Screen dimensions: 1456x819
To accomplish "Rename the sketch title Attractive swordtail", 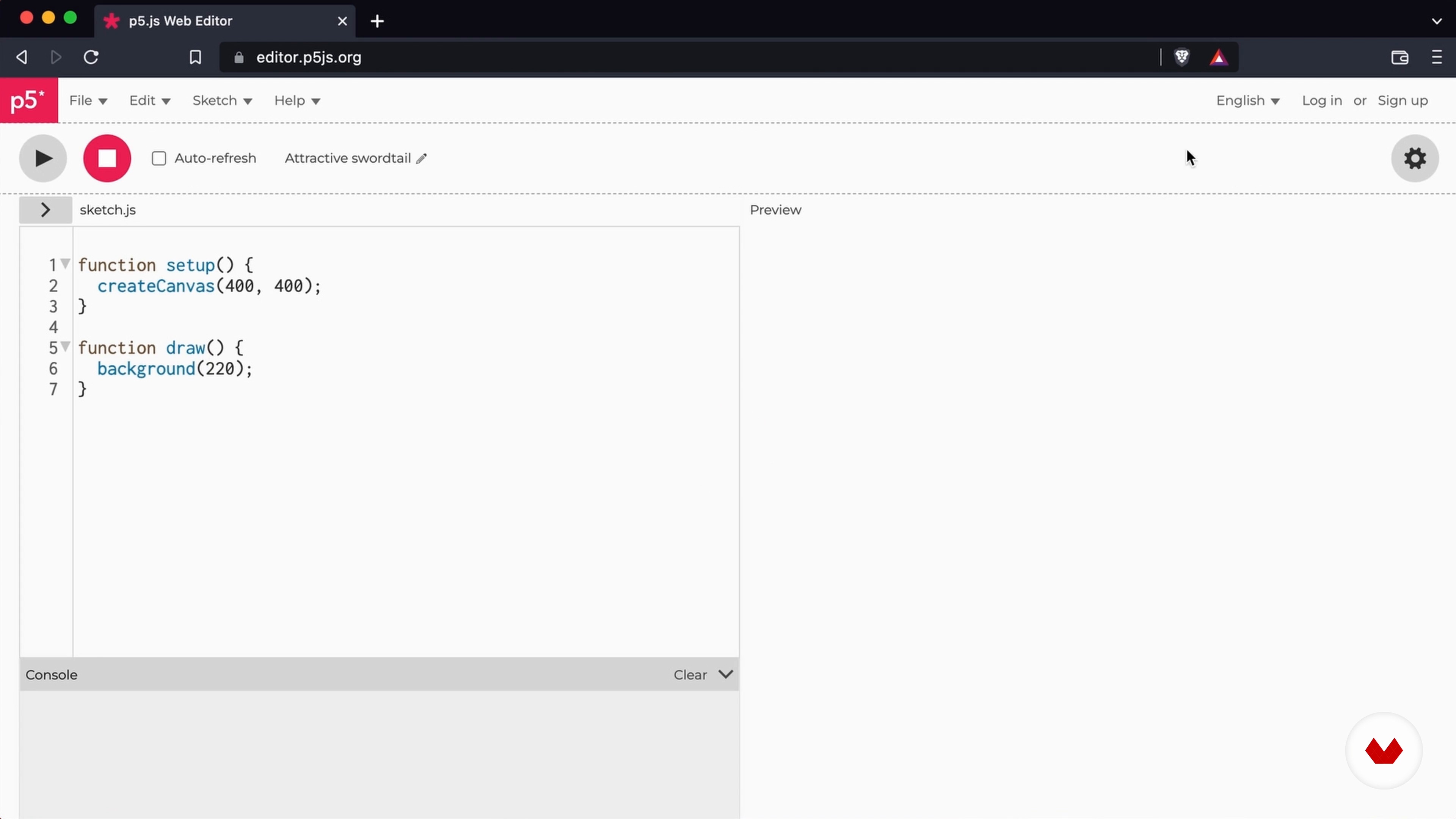I will [x=348, y=158].
